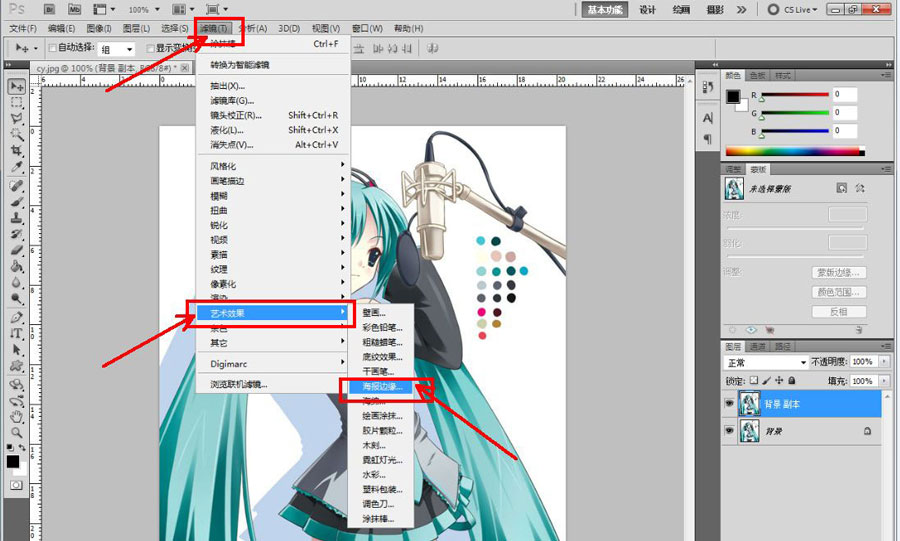The width and height of the screenshot is (900, 541).
Task: Select the Rectangular Marquee tool
Action: 17,103
